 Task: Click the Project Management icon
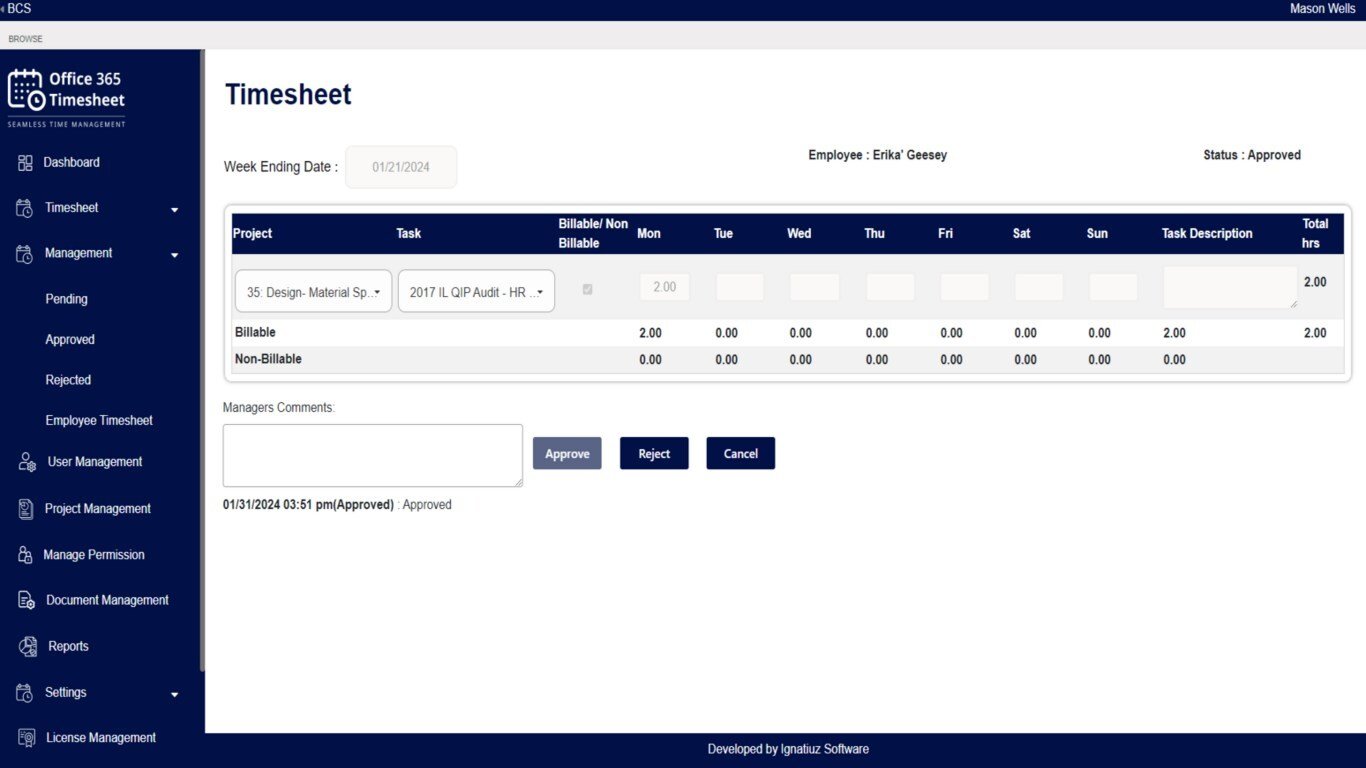point(26,509)
